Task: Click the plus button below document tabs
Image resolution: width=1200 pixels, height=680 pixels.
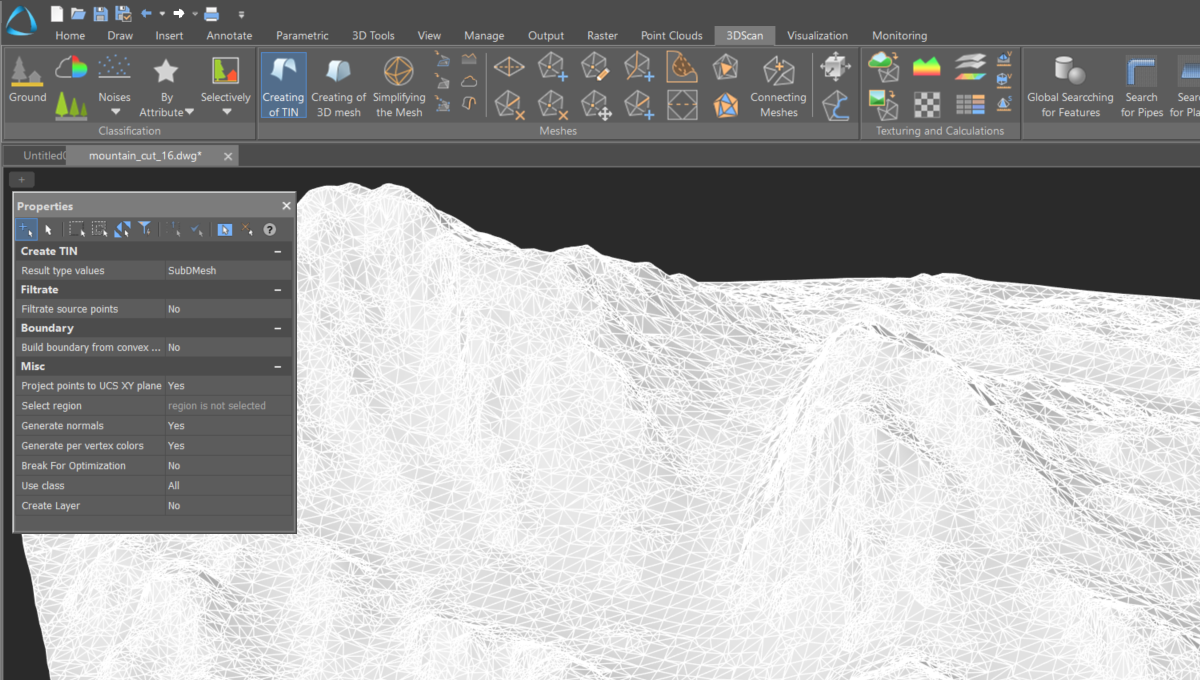Action: point(22,180)
